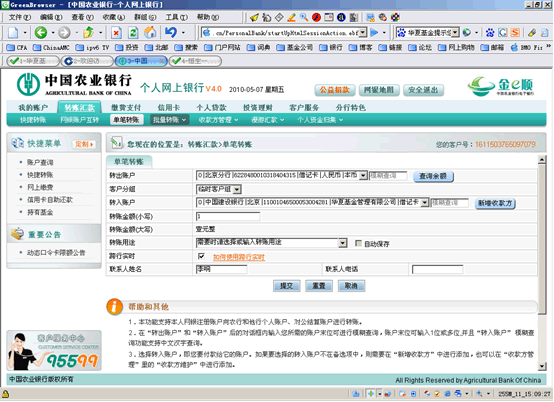Open the 银行 bookmarks folder
This screenshot has height=402, width=554.
331,47
